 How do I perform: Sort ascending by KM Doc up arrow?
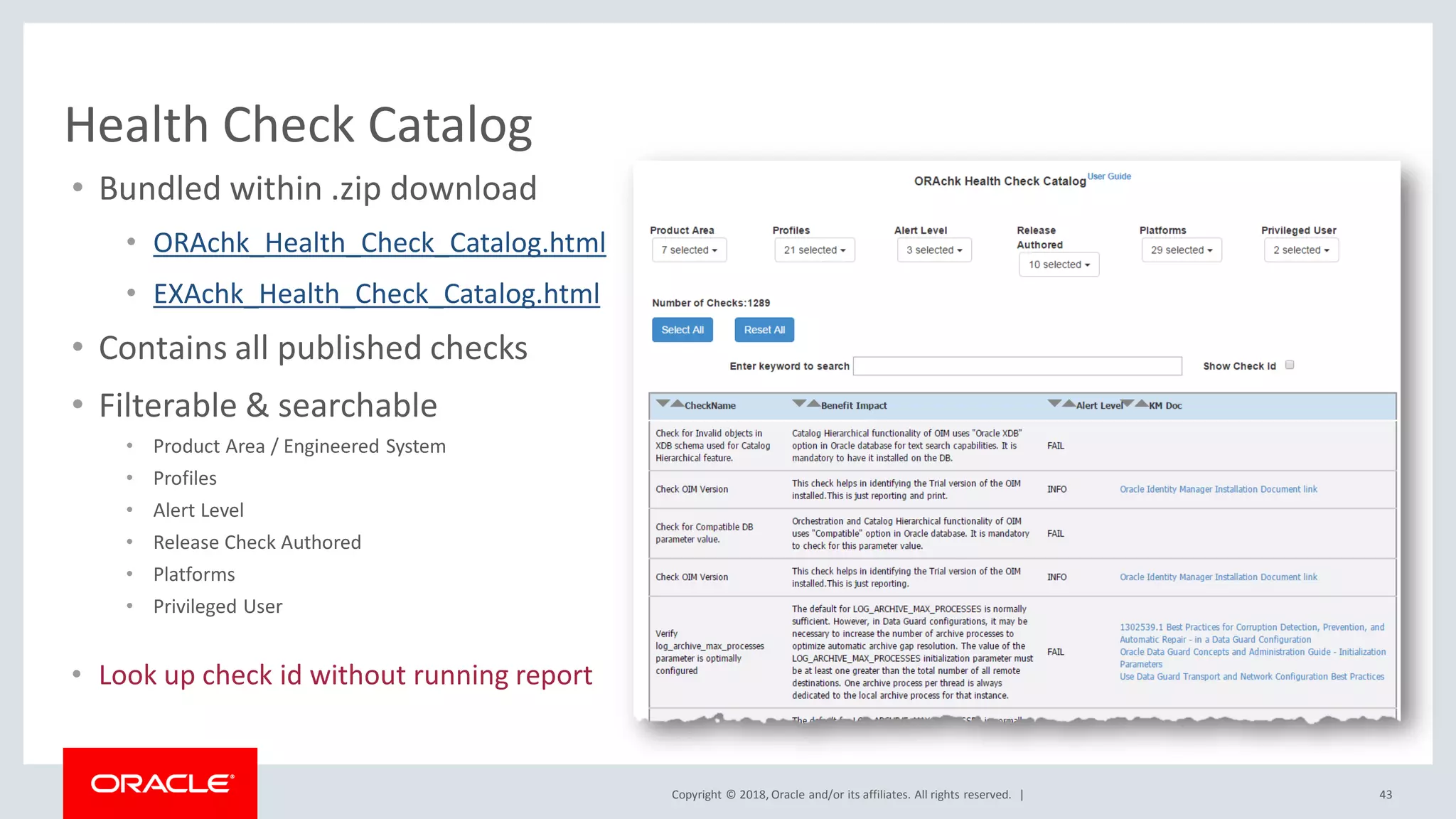(1142, 403)
